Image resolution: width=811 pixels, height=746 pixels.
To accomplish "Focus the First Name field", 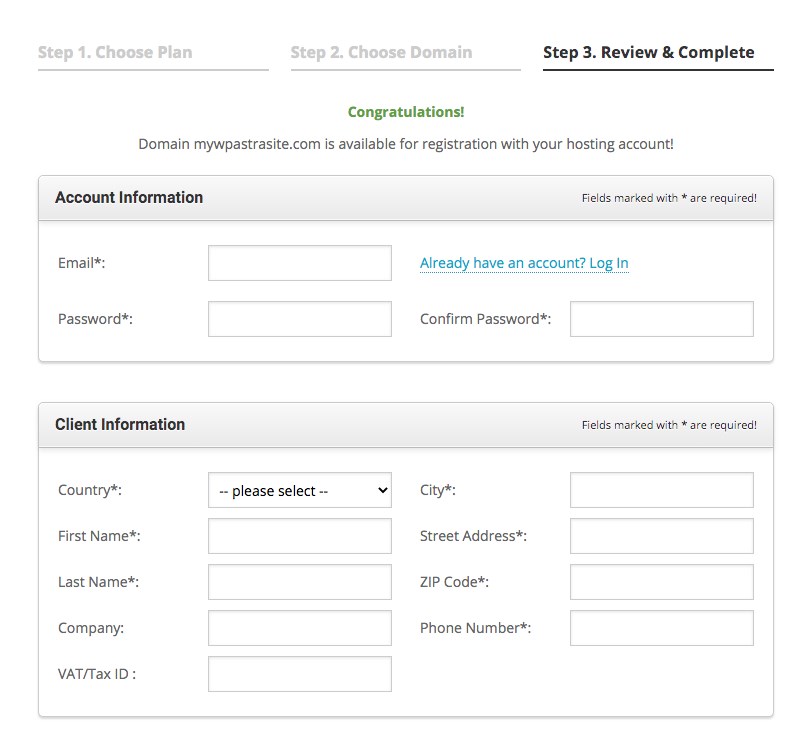I will [300, 536].
